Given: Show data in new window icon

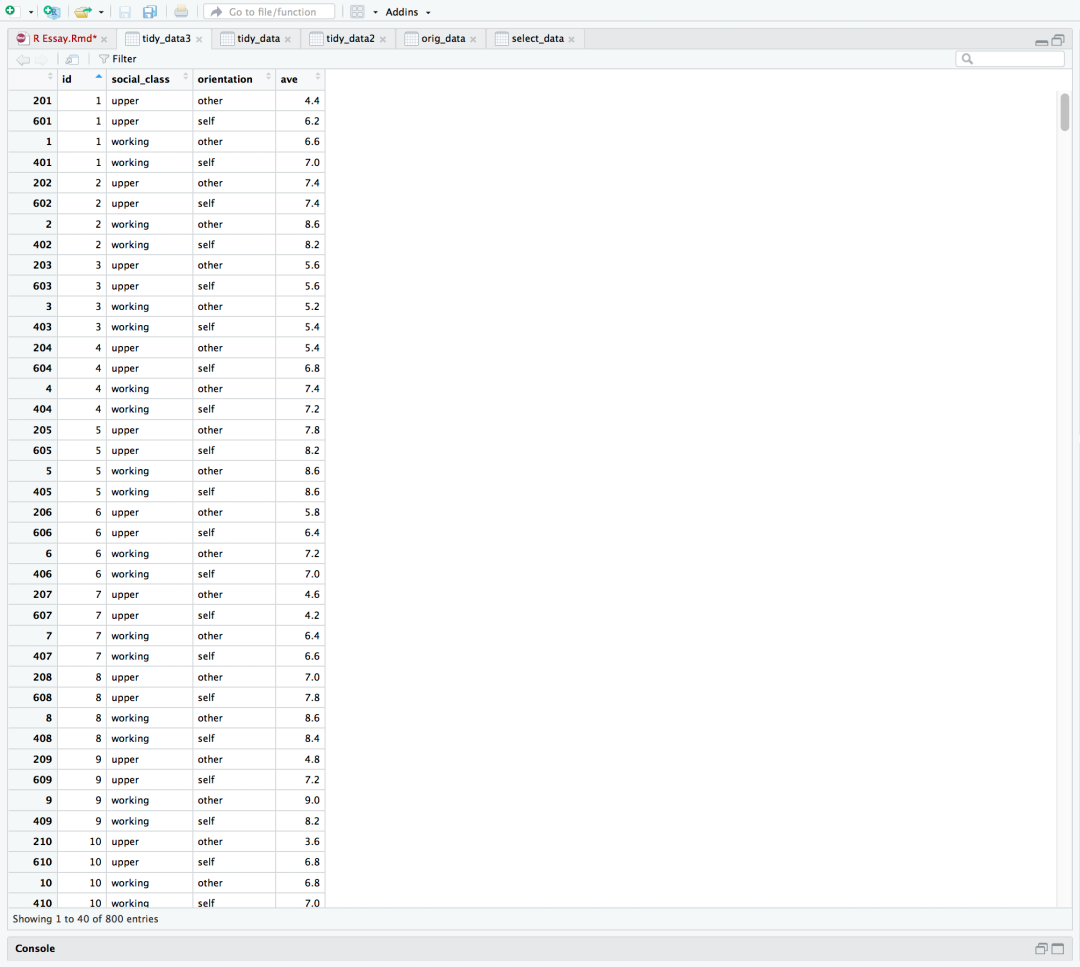Looking at the screenshot, I should 72,60.
